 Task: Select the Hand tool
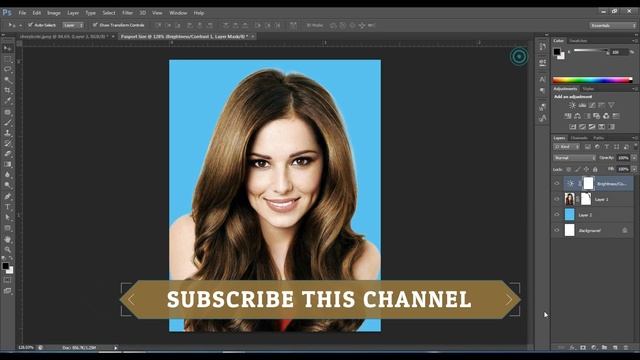[7, 239]
